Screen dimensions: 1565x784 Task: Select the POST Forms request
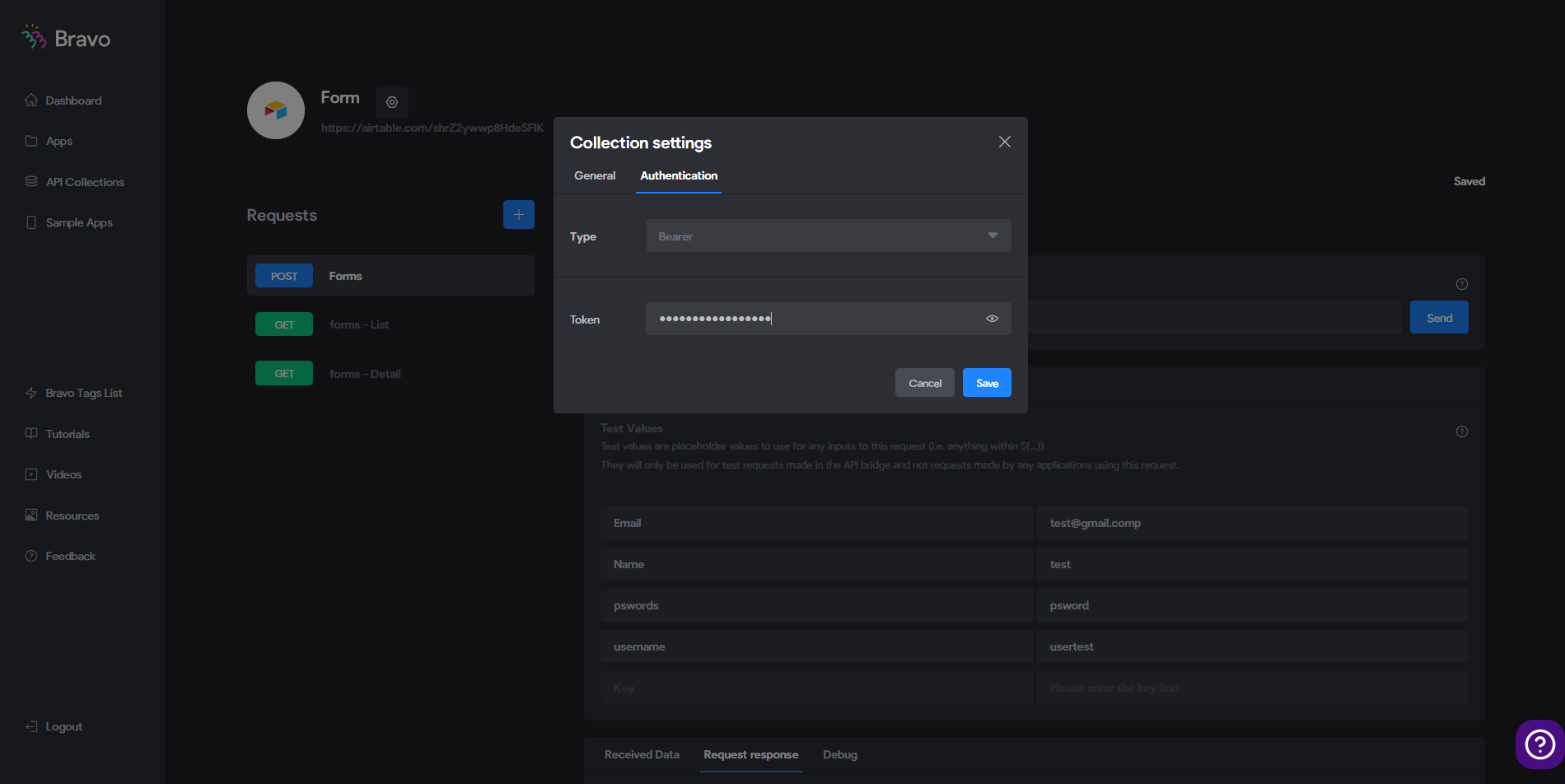tap(390, 276)
